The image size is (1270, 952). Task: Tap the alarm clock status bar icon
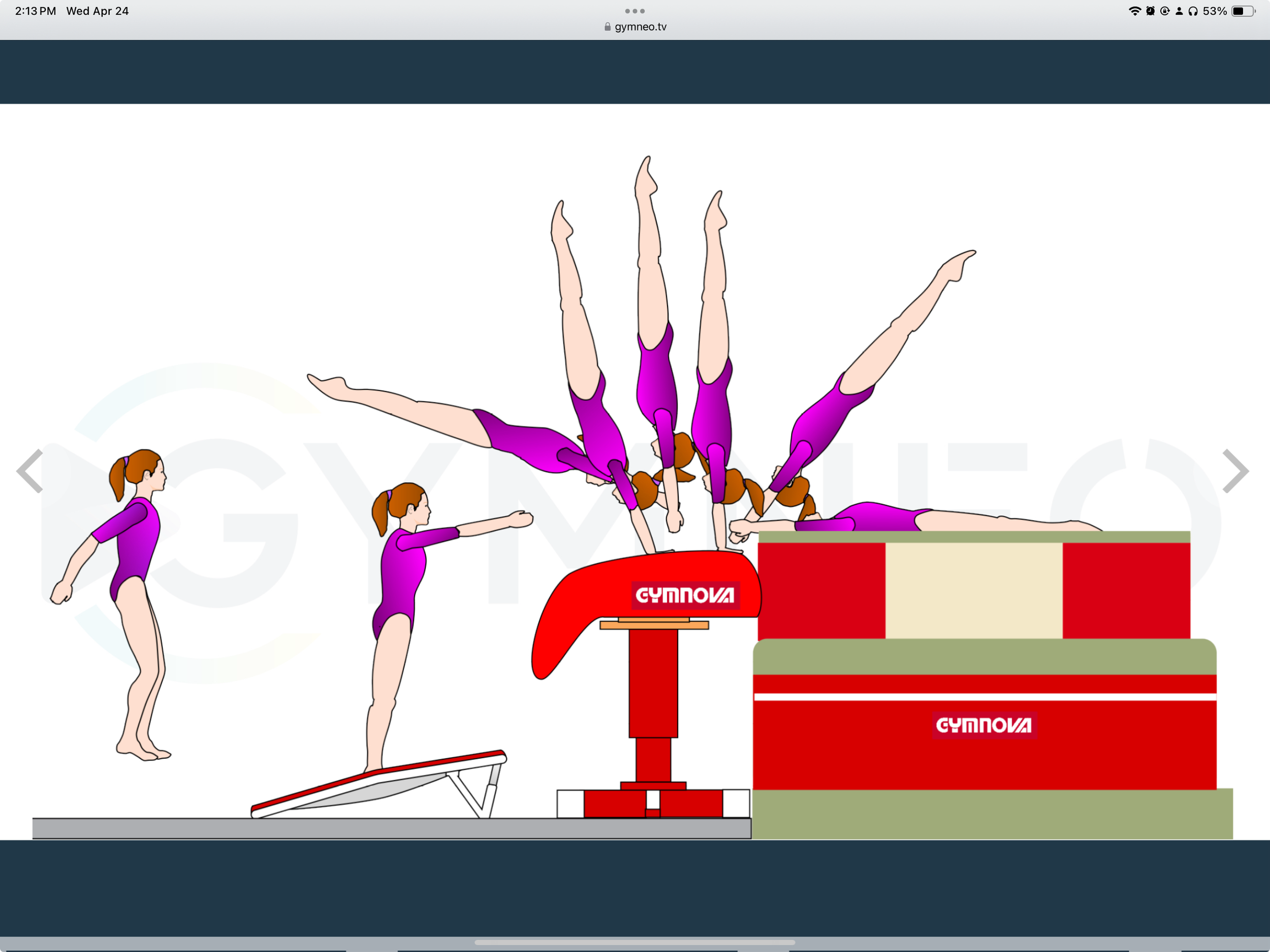pyautogui.click(x=1150, y=10)
